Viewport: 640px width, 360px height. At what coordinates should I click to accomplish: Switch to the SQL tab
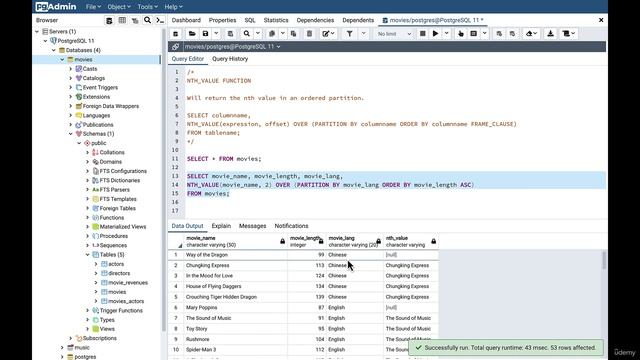(x=250, y=20)
